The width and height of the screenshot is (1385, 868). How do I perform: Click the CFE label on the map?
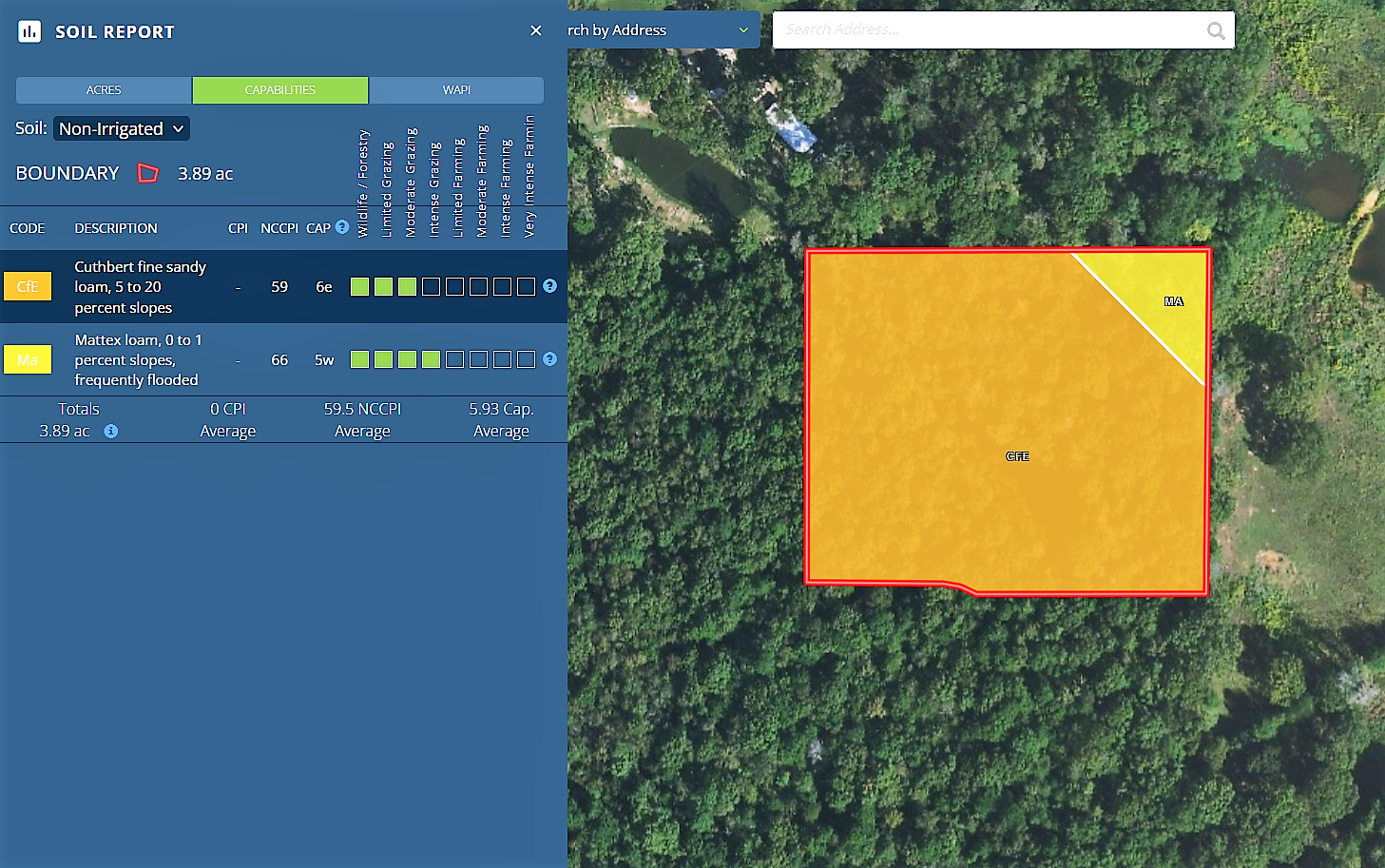1017,456
